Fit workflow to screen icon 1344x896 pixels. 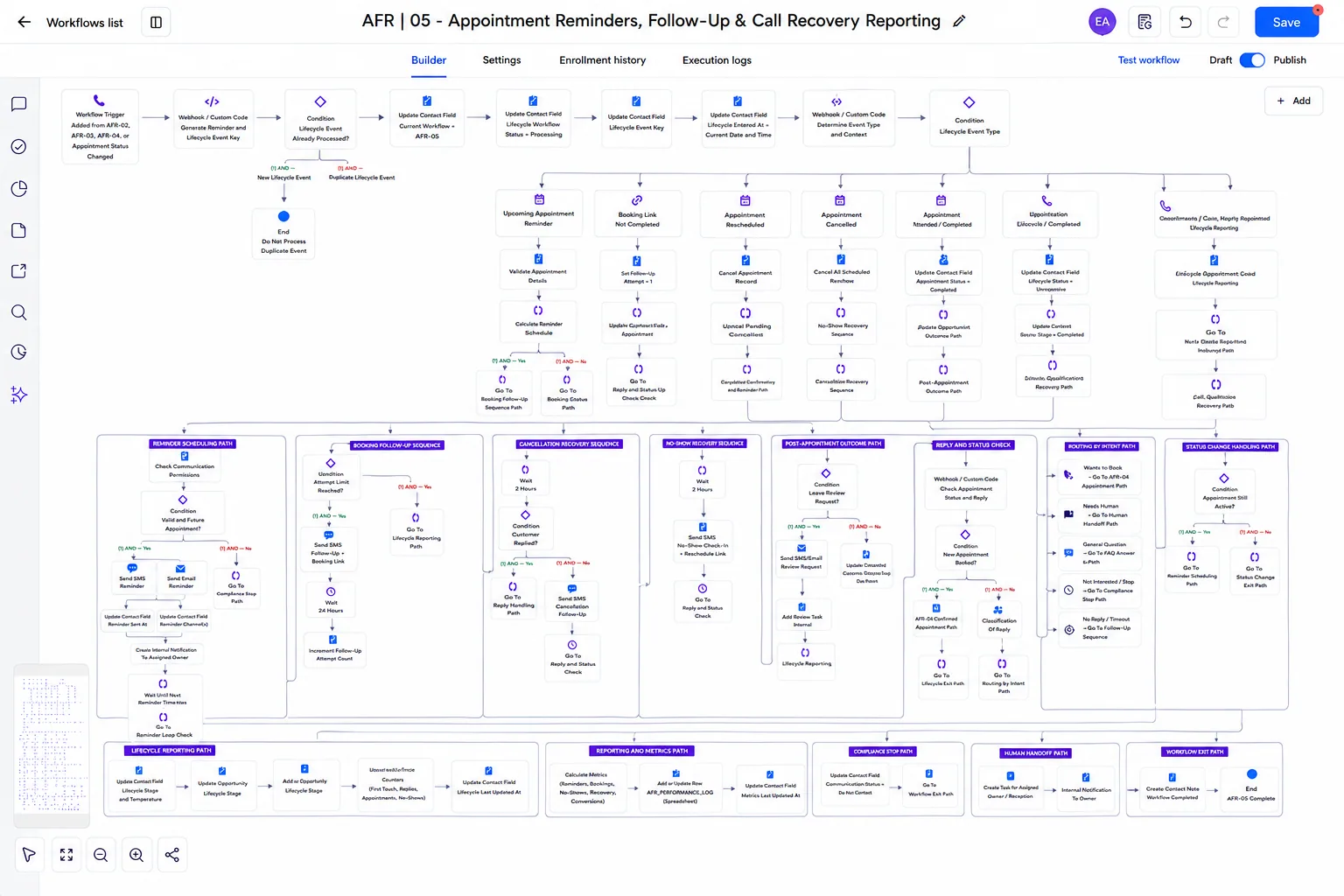pos(66,855)
